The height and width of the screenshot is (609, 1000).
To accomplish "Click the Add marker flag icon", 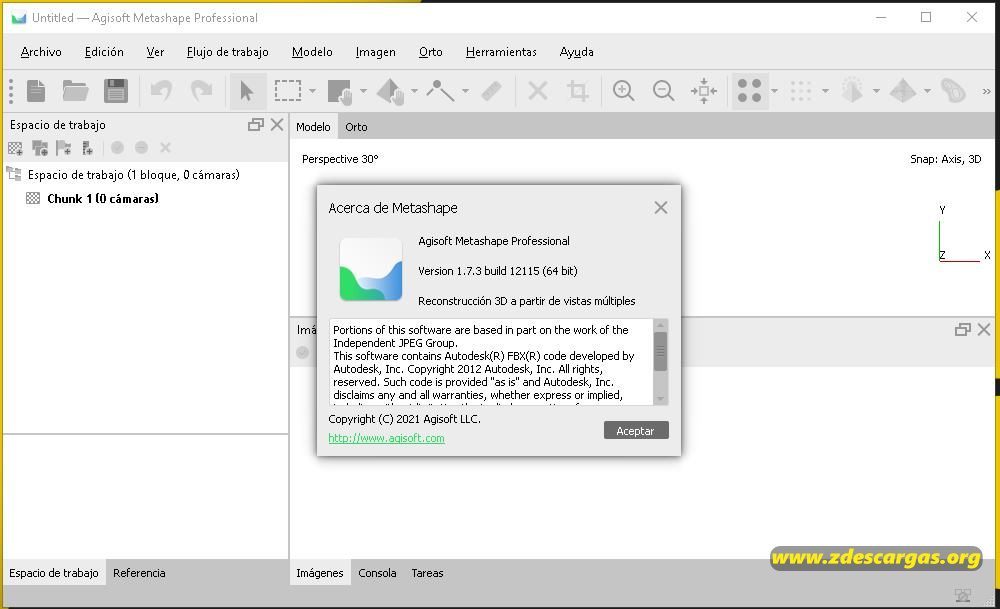I will coord(63,148).
